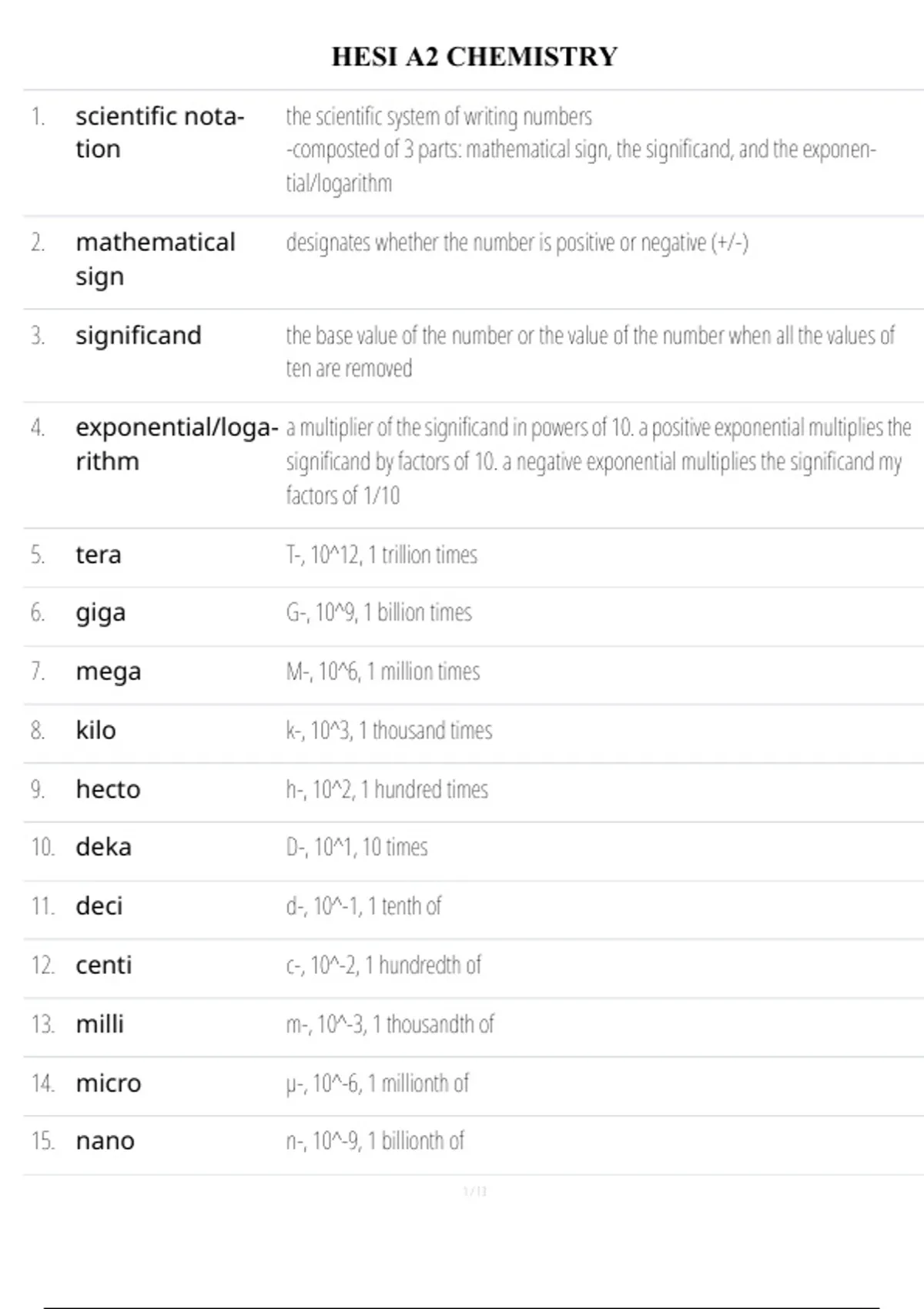Select the "micro" term
The height and width of the screenshot is (1309, 924).
pyautogui.click(x=109, y=1083)
